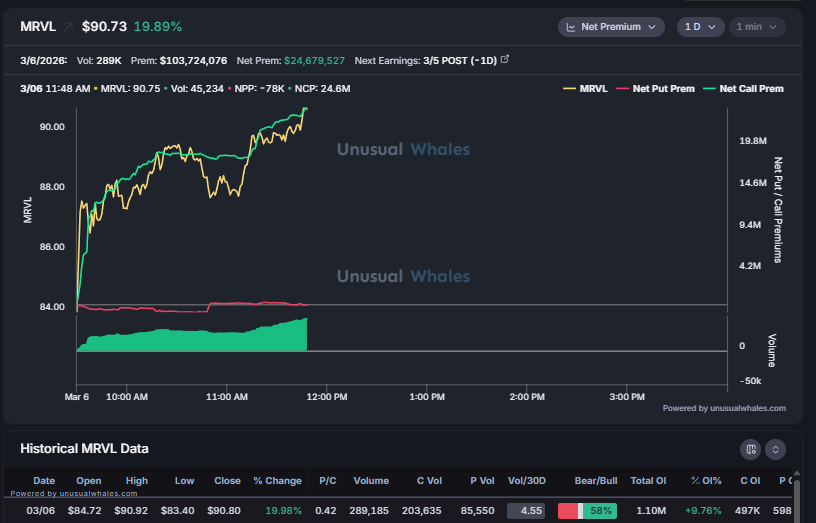The height and width of the screenshot is (523, 816).
Task: Toggle Net Put Prem series in legend
Action: tap(656, 89)
